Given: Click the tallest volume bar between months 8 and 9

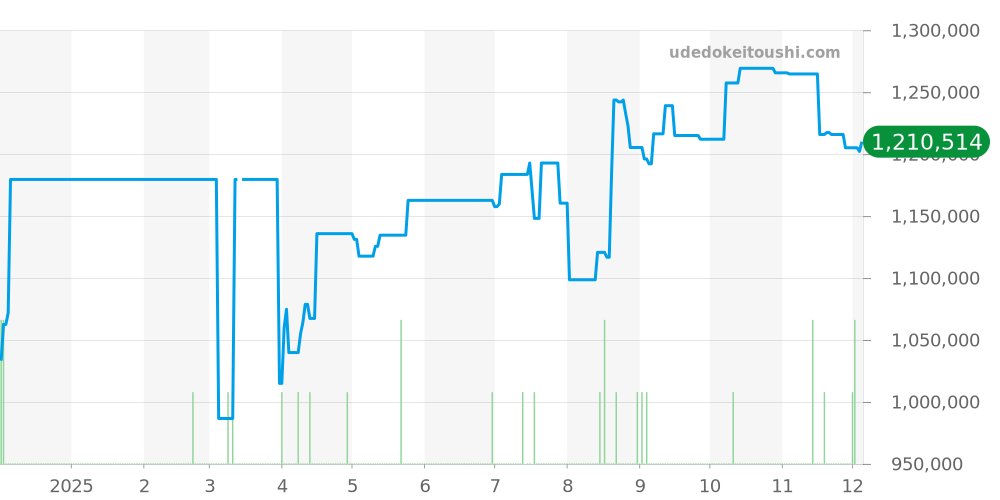Looking at the screenshot, I should [604, 392].
